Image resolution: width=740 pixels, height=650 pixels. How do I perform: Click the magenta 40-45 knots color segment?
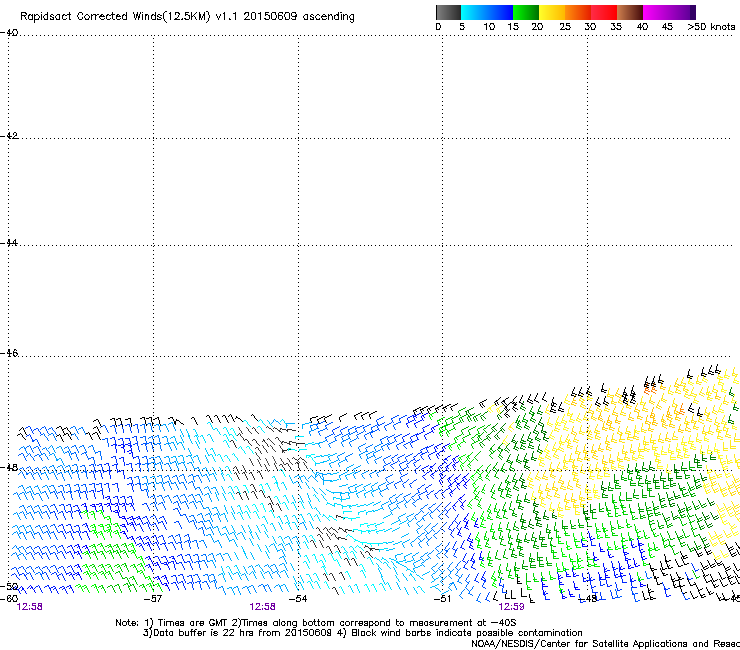[x=656, y=12]
